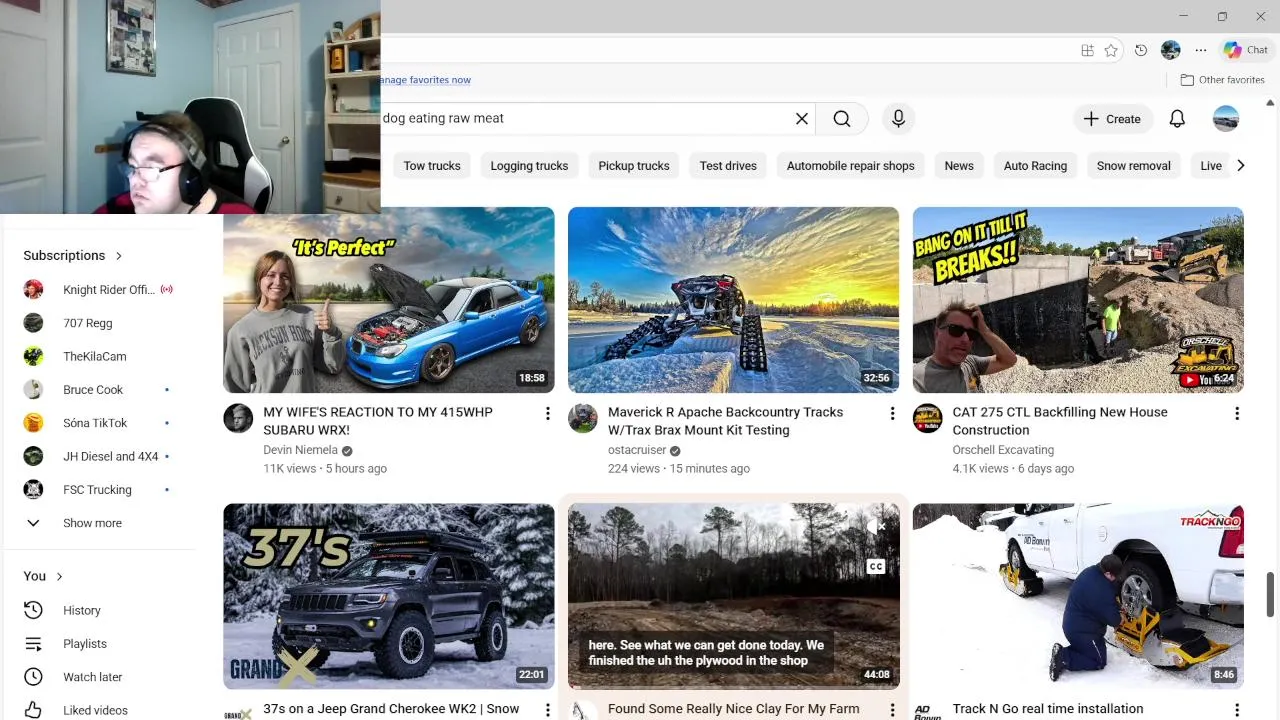
Task: Click the manage favorites now link
Action: point(425,80)
